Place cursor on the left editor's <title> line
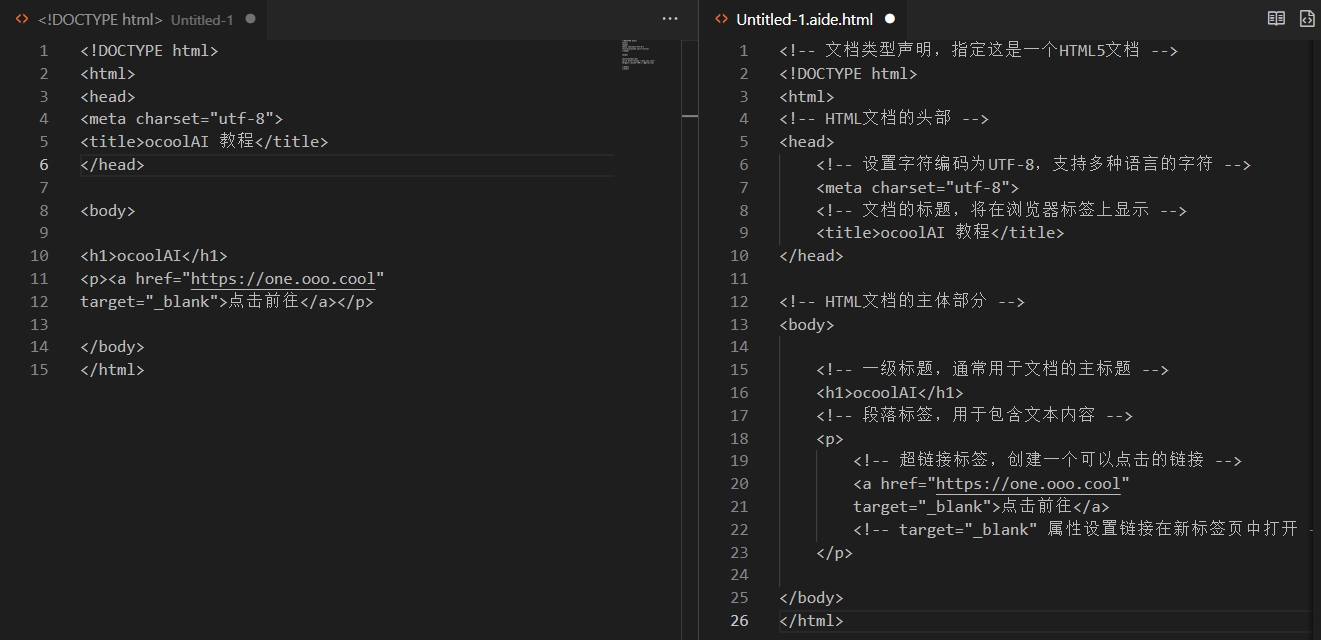Image resolution: width=1321 pixels, height=640 pixels. click(x=204, y=142)
